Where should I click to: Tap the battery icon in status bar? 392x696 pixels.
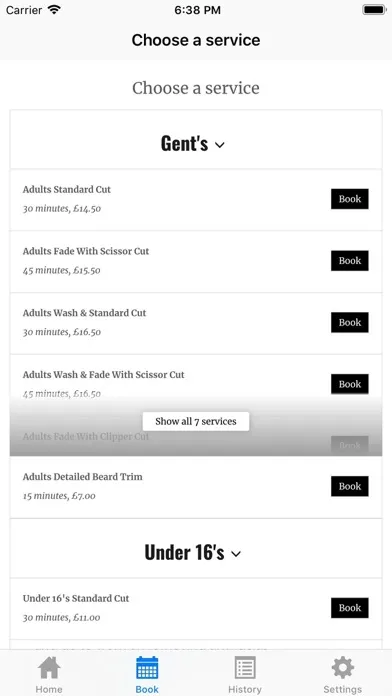point(374,10)
